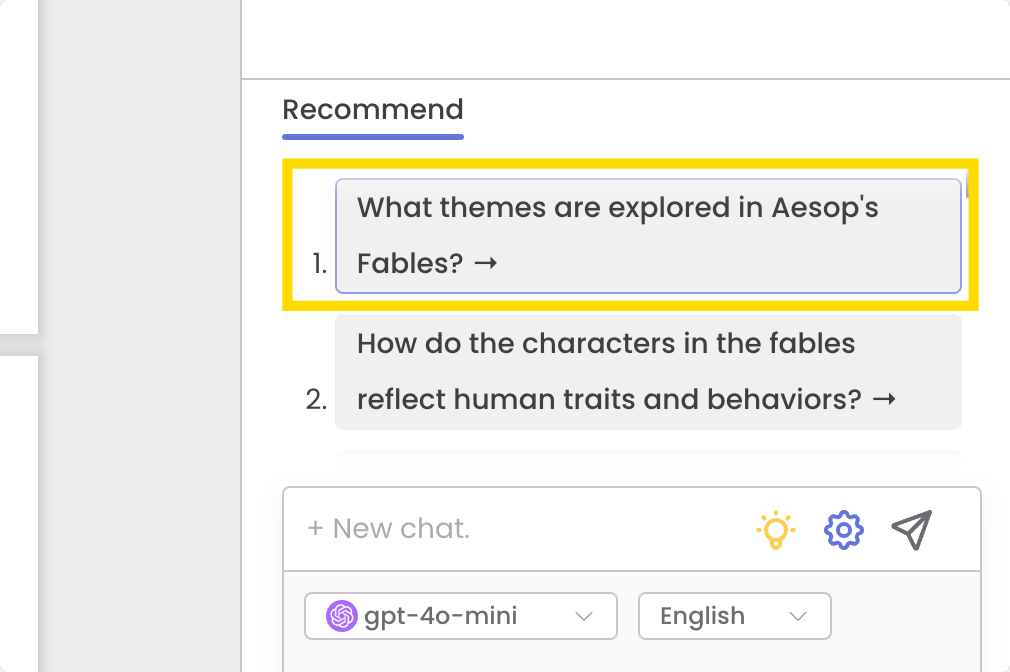The width and height of the screenshot is (1010, 672).
Task: Click the arrow after "Fables?"
Action: (485, 263)
